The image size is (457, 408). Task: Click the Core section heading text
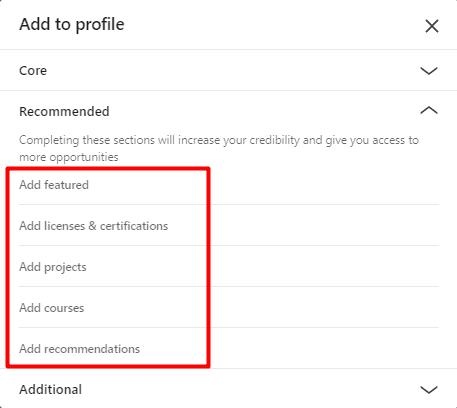click(x=33, y=71)
